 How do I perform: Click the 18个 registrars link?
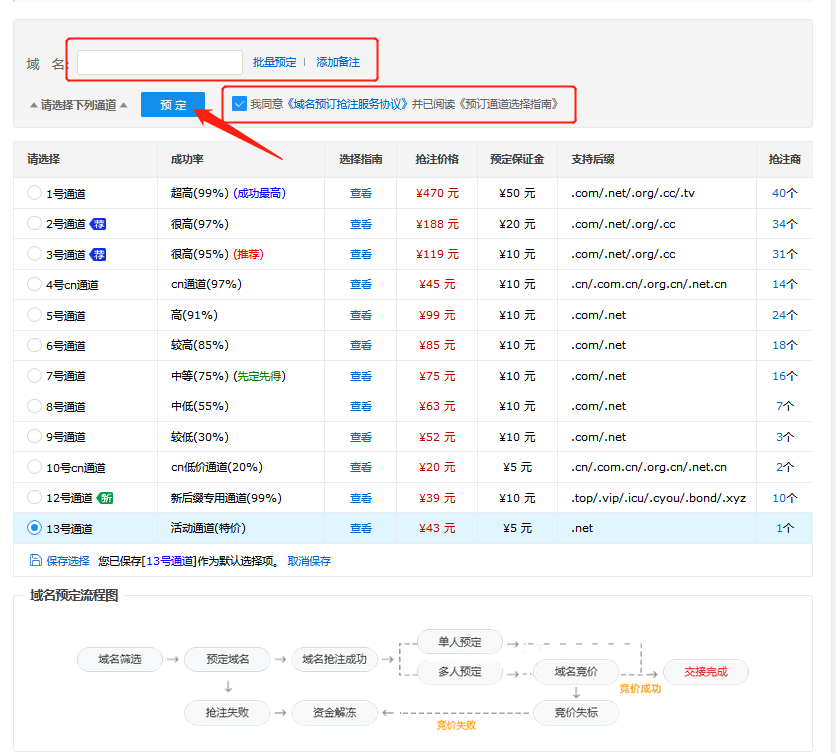point(785,345)
